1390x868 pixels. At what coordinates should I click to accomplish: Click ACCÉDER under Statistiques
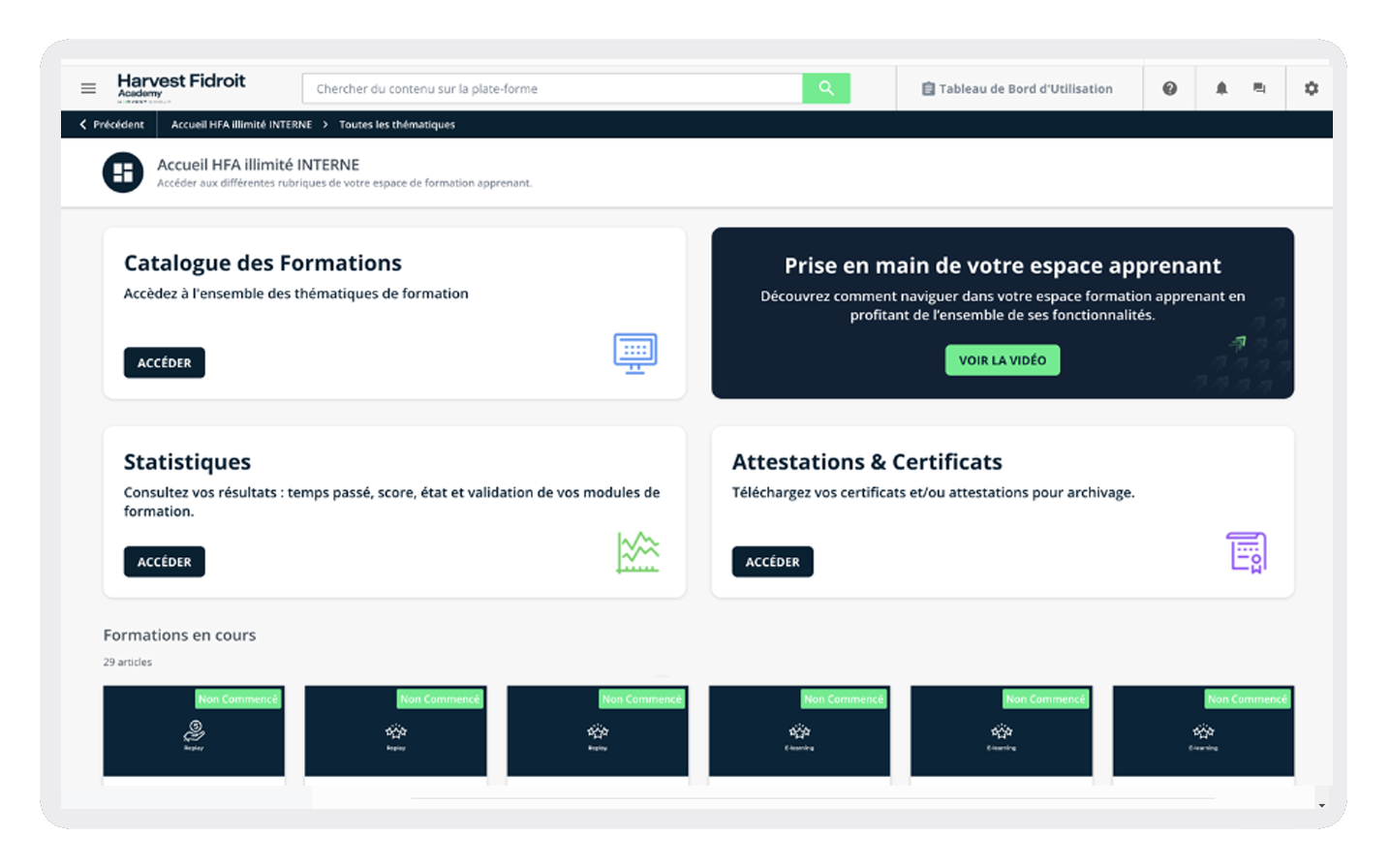(165, 562)
